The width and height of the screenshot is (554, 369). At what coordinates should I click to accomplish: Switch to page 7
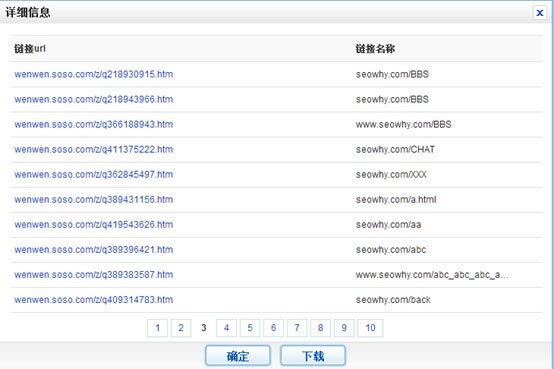click(297, 328)
